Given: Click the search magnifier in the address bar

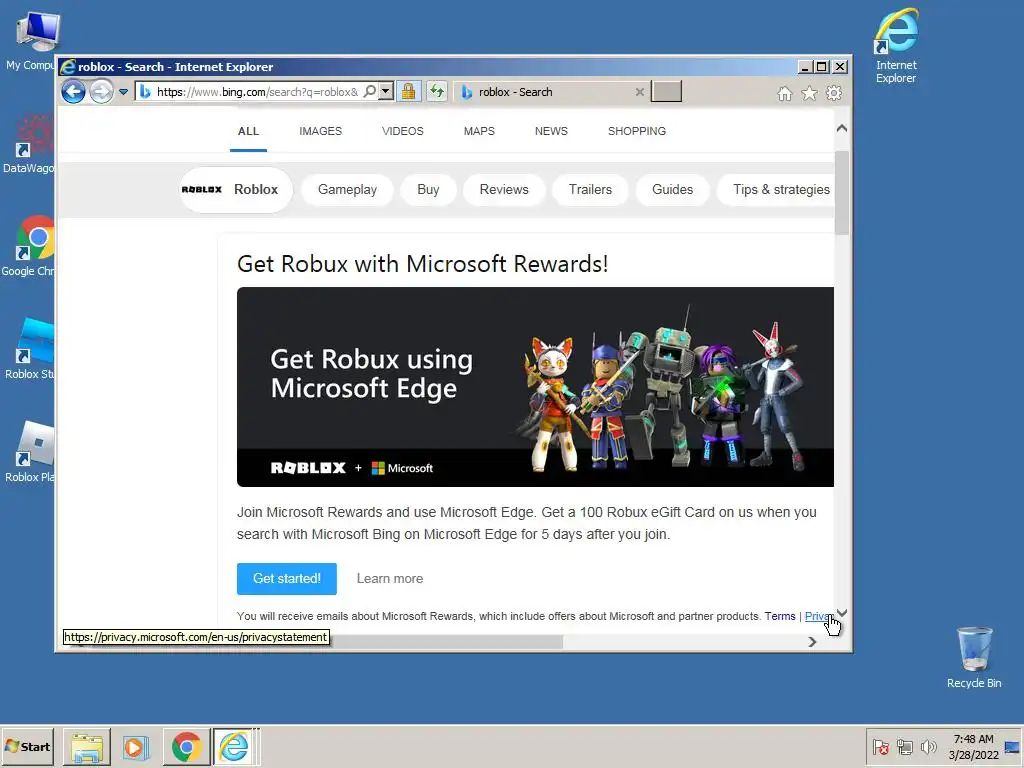Looking at the screenshot, I should [x=370, y=91].
